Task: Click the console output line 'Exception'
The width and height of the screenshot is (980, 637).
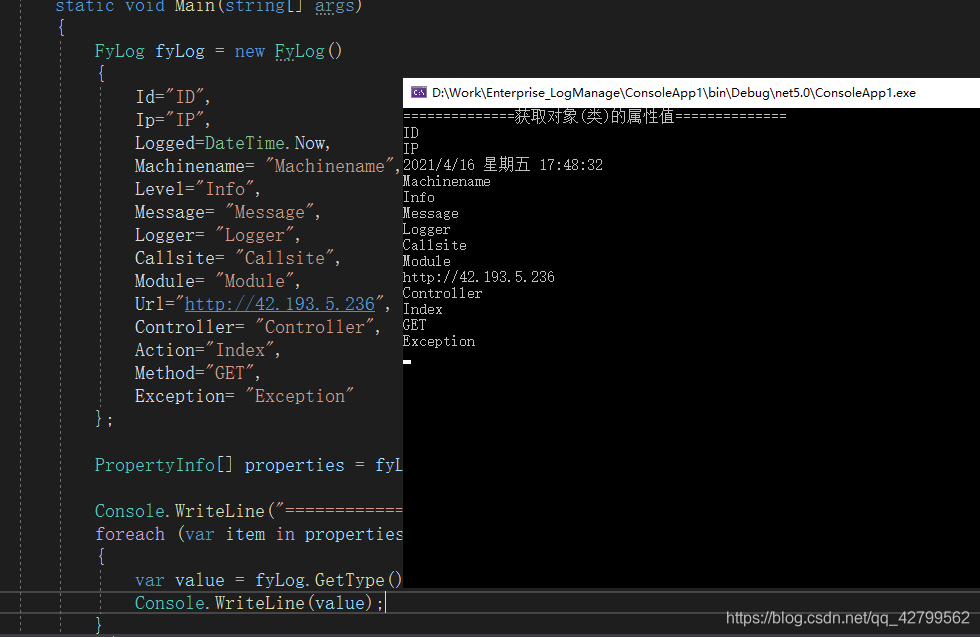Action: (x=439, y=341)
